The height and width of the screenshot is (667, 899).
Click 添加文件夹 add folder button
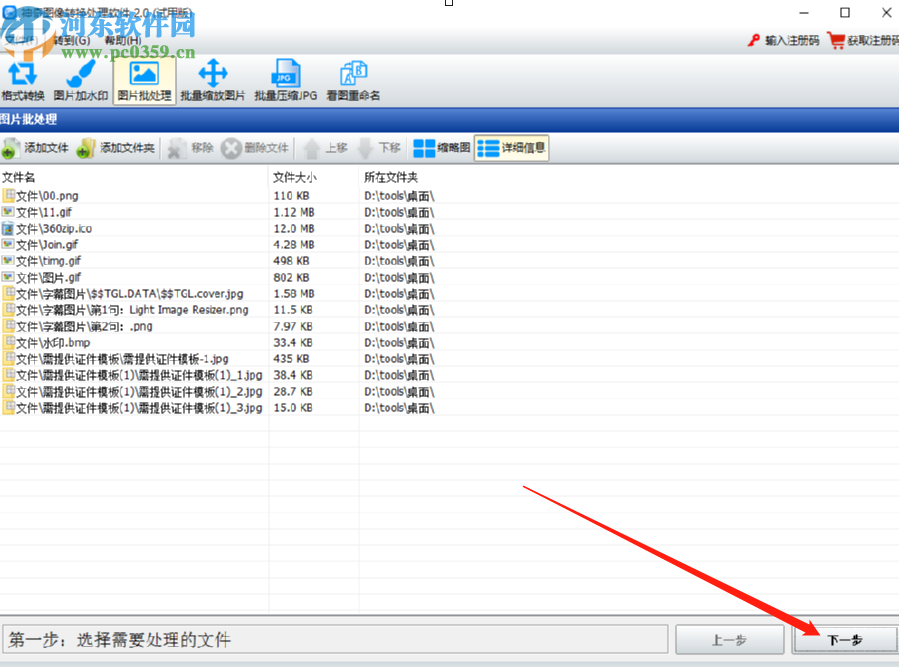point(116,148)
